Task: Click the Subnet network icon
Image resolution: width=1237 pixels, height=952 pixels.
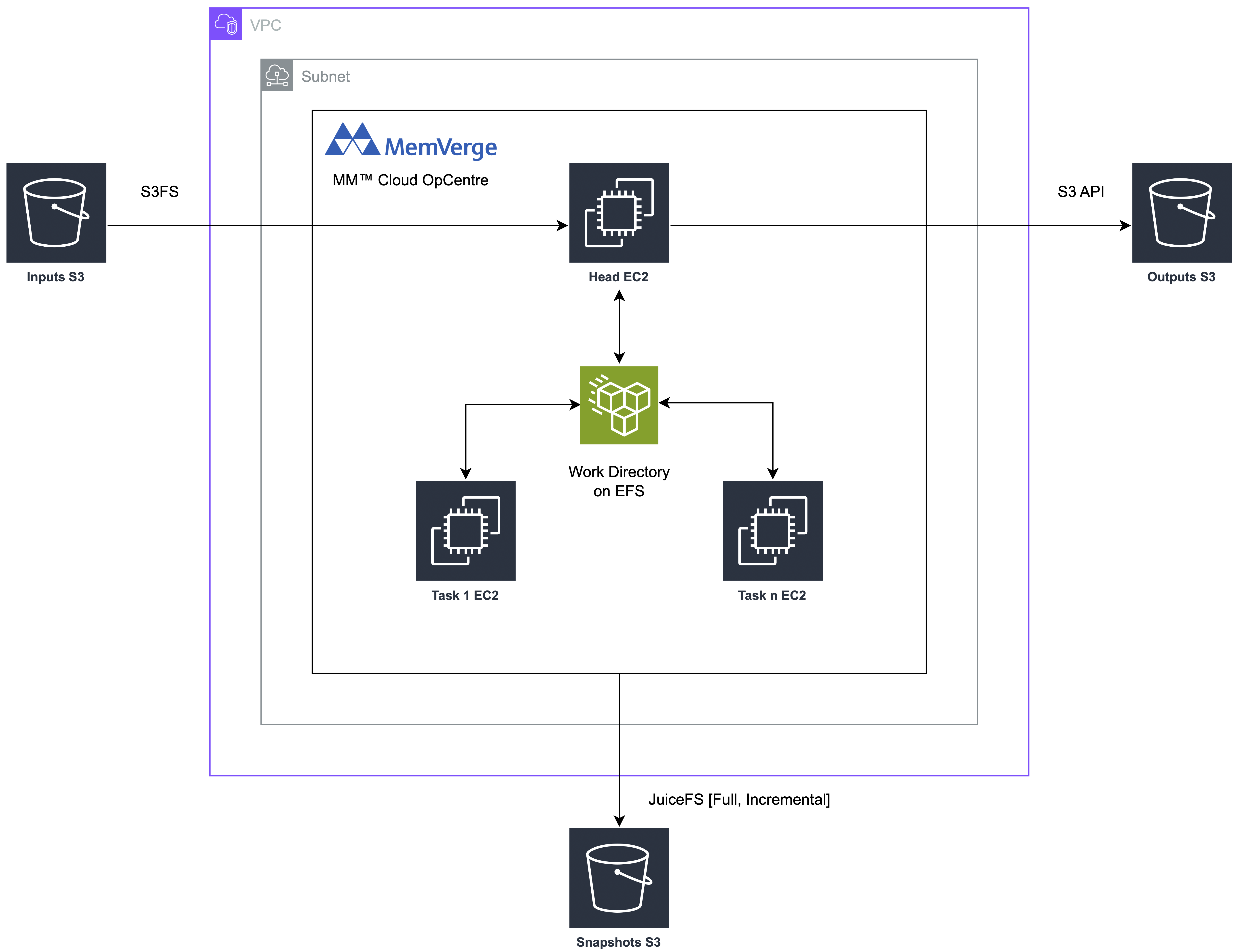Action: (277, 74)
